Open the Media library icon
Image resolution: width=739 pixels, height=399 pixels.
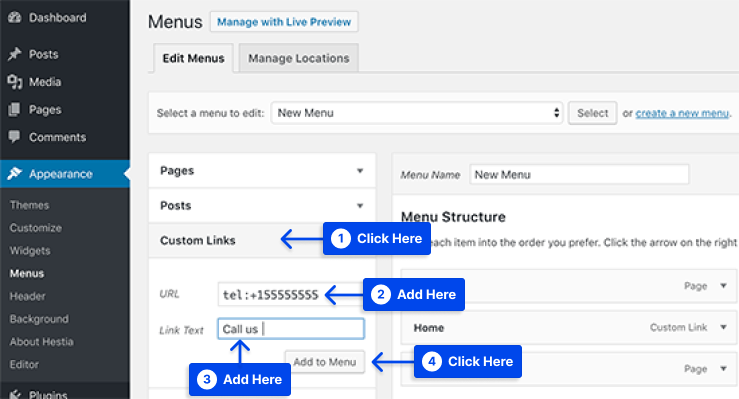tap(15, 82)
